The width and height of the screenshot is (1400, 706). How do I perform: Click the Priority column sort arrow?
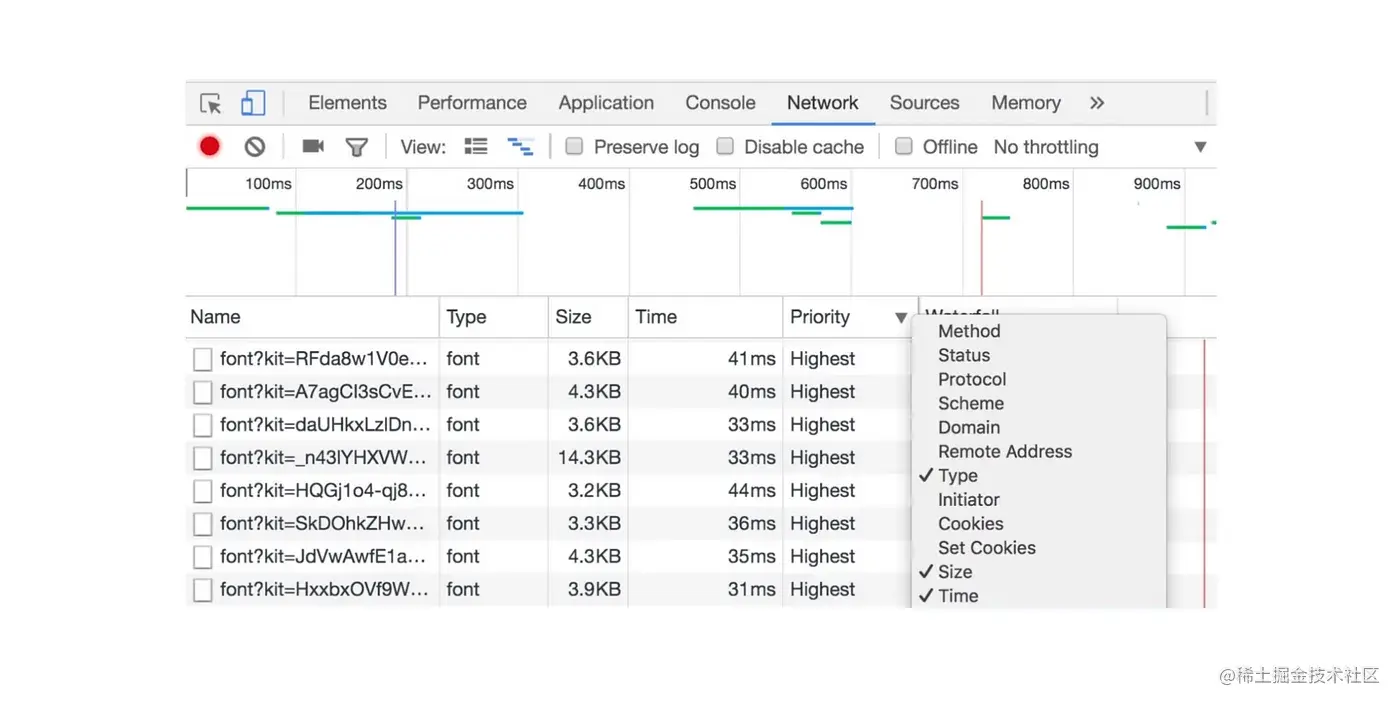click(x=900, y=318)
